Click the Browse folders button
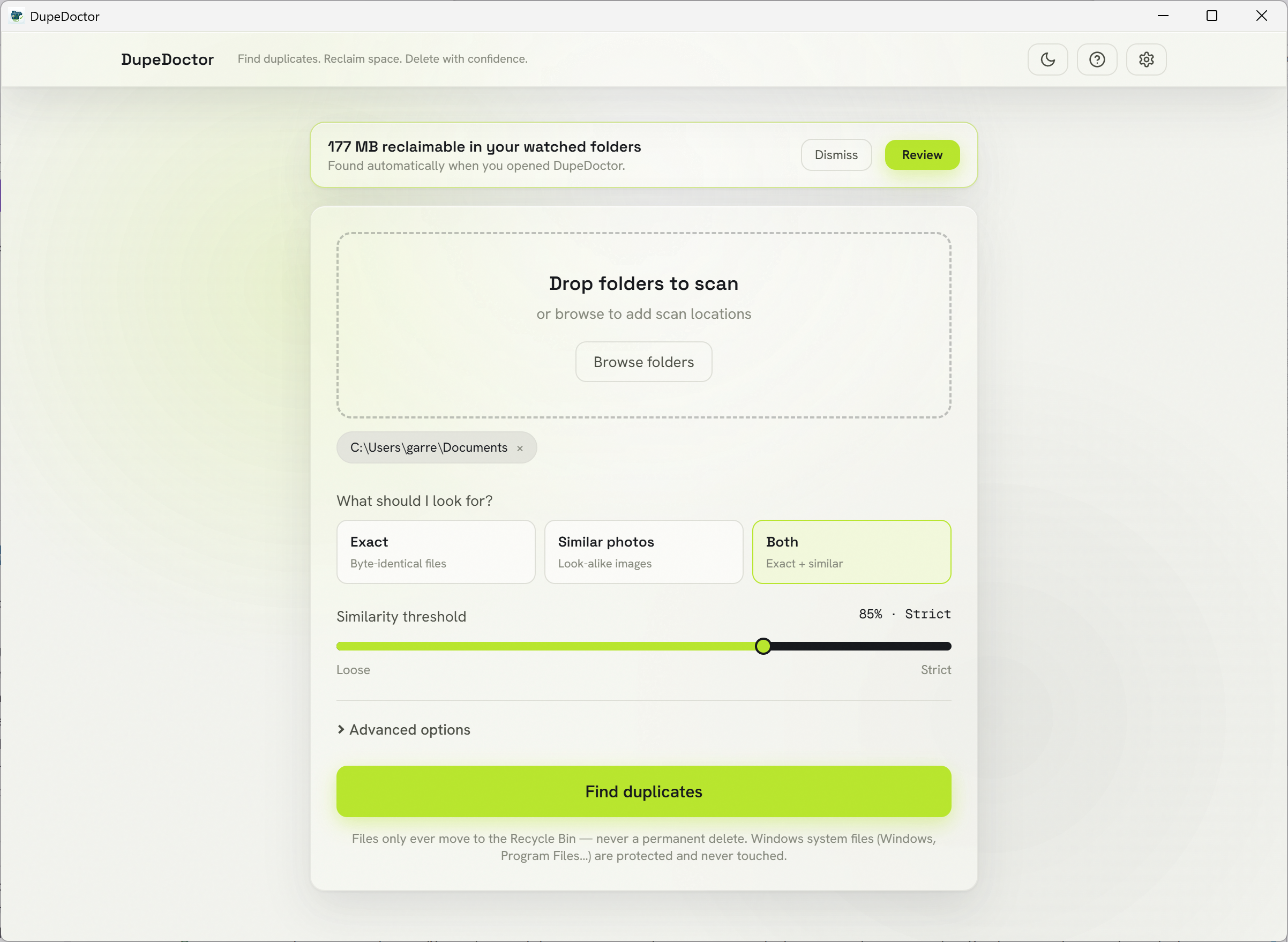The height and width of the screenshot is (942, 1288). coord(643,362)
